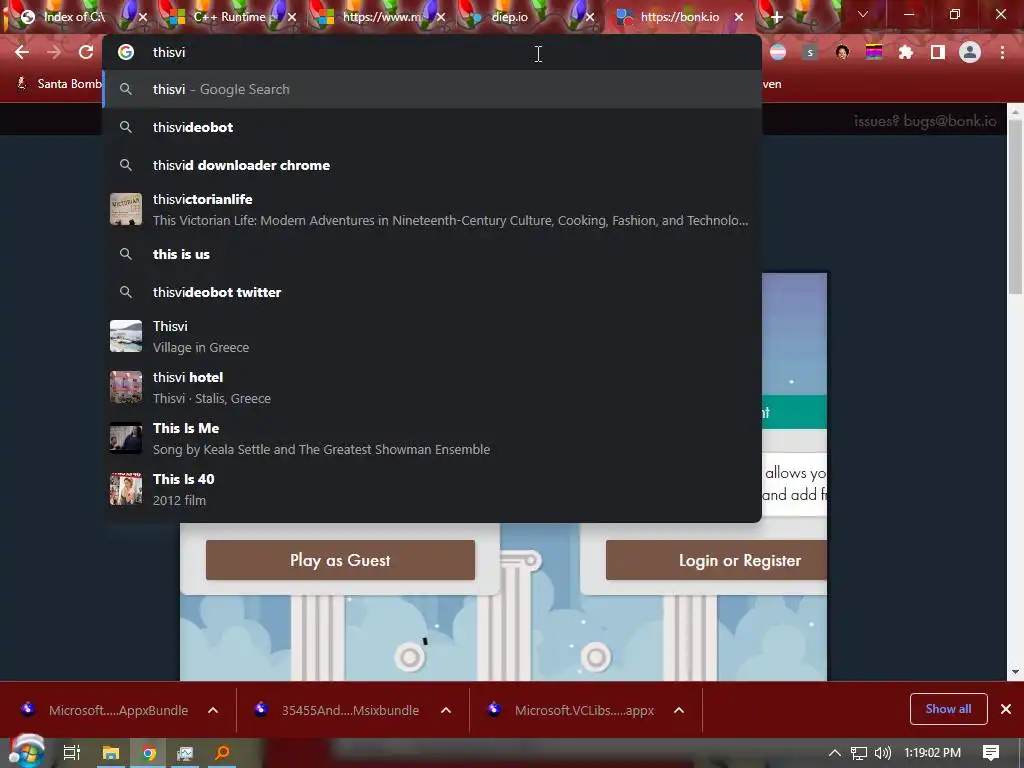Click the striped colorful extension icon
Viewport: 1024px width, 768px height.
874,52
